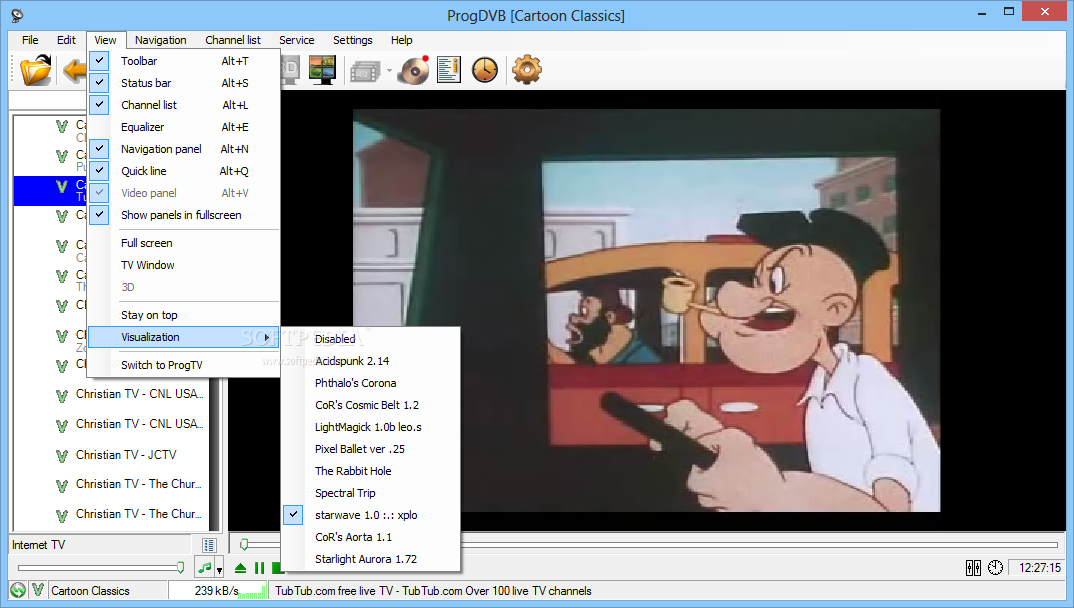Image resolution: width=1074 pixels, height=608 pixels.
Task: Select Disabled visualization
Action: [371, 339]
